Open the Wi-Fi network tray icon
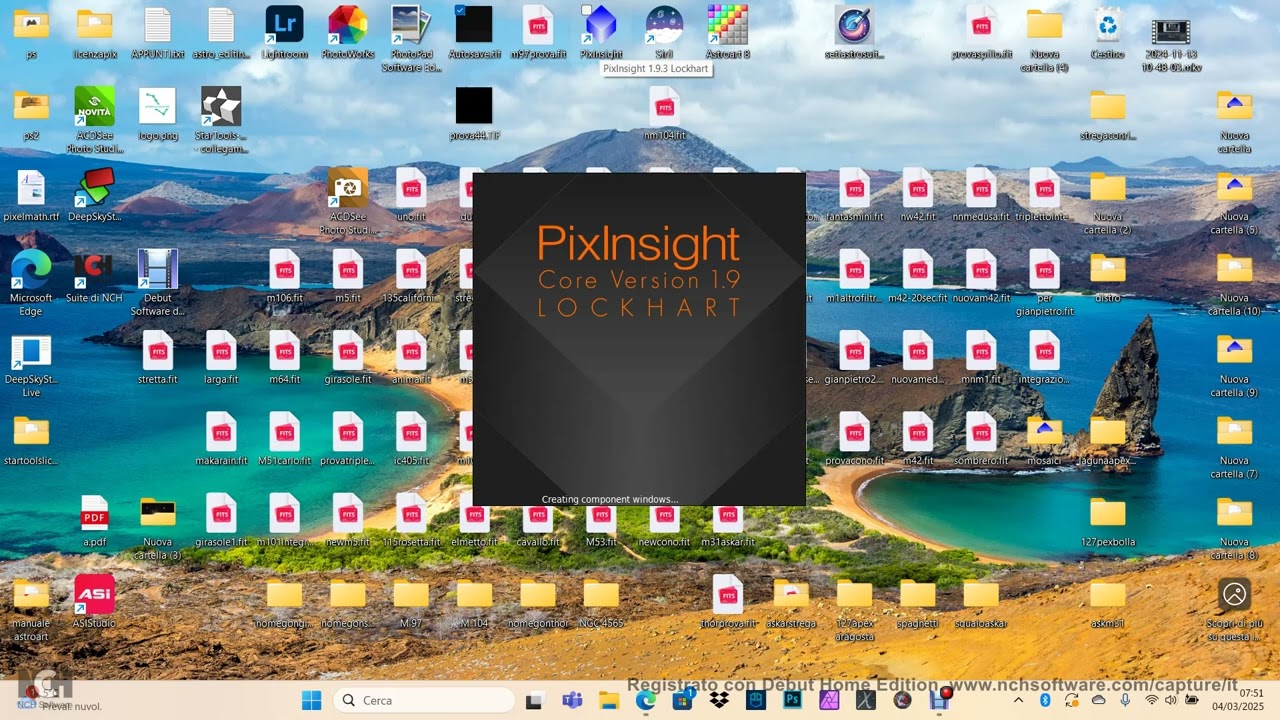 pyautogui.click(x=1152, y=700)
